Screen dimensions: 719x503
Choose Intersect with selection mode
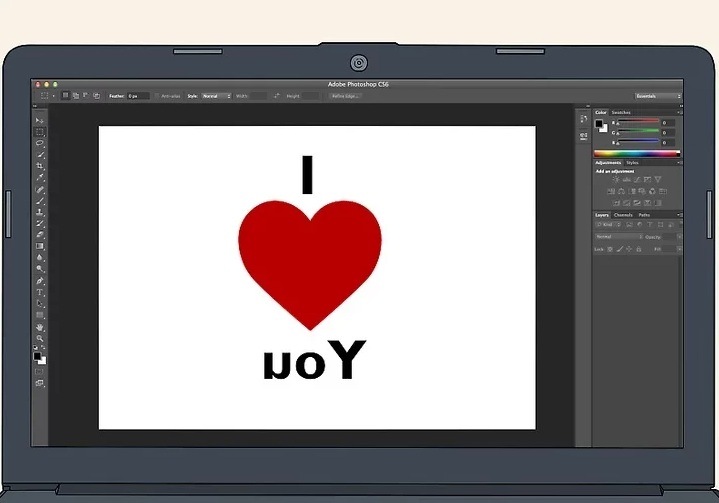click(x=96, y=95)
